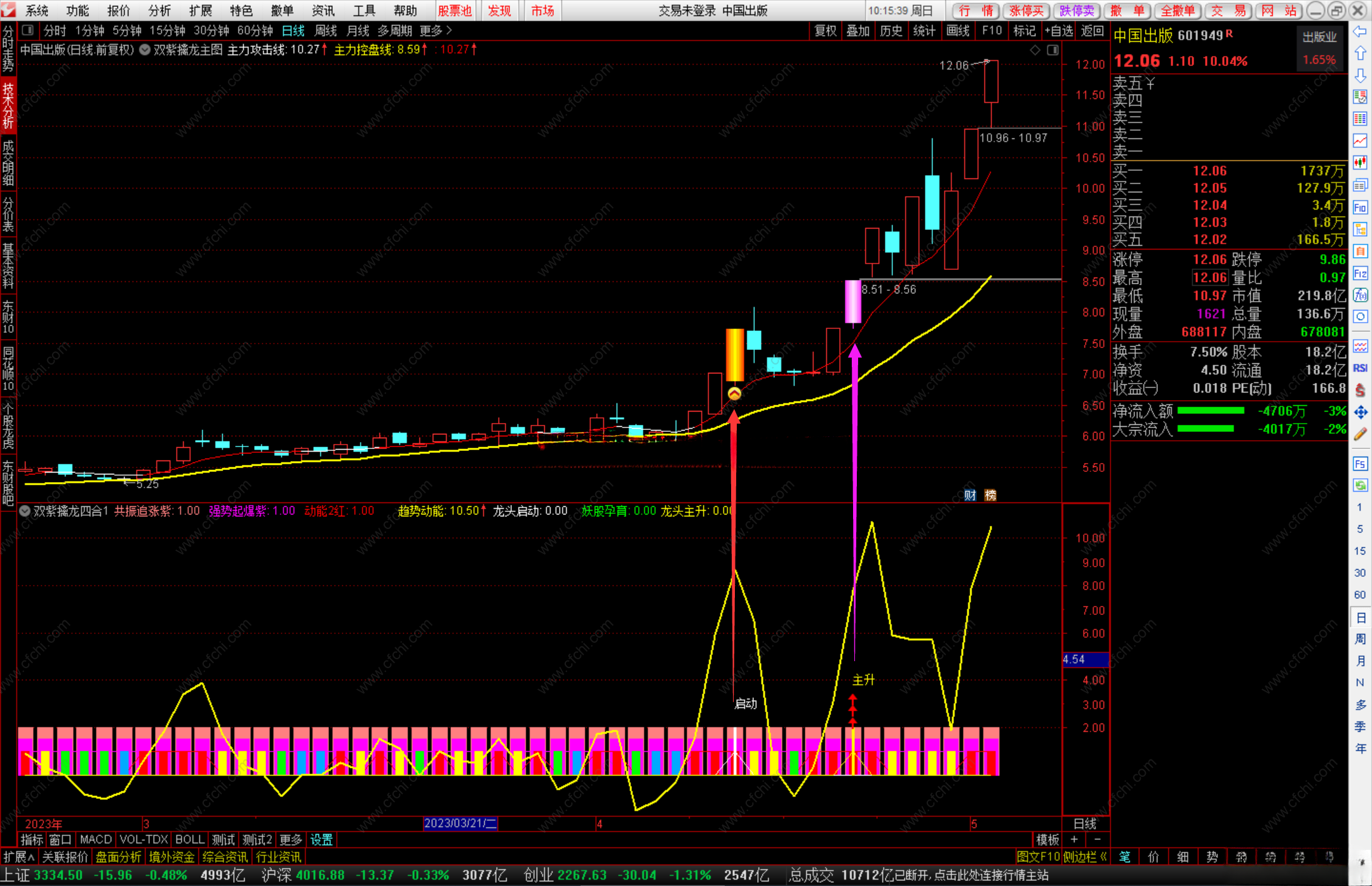Click the blue left-arrow back icon
This screenshot has height=886, width=1372.
(x=1360, y=32)
